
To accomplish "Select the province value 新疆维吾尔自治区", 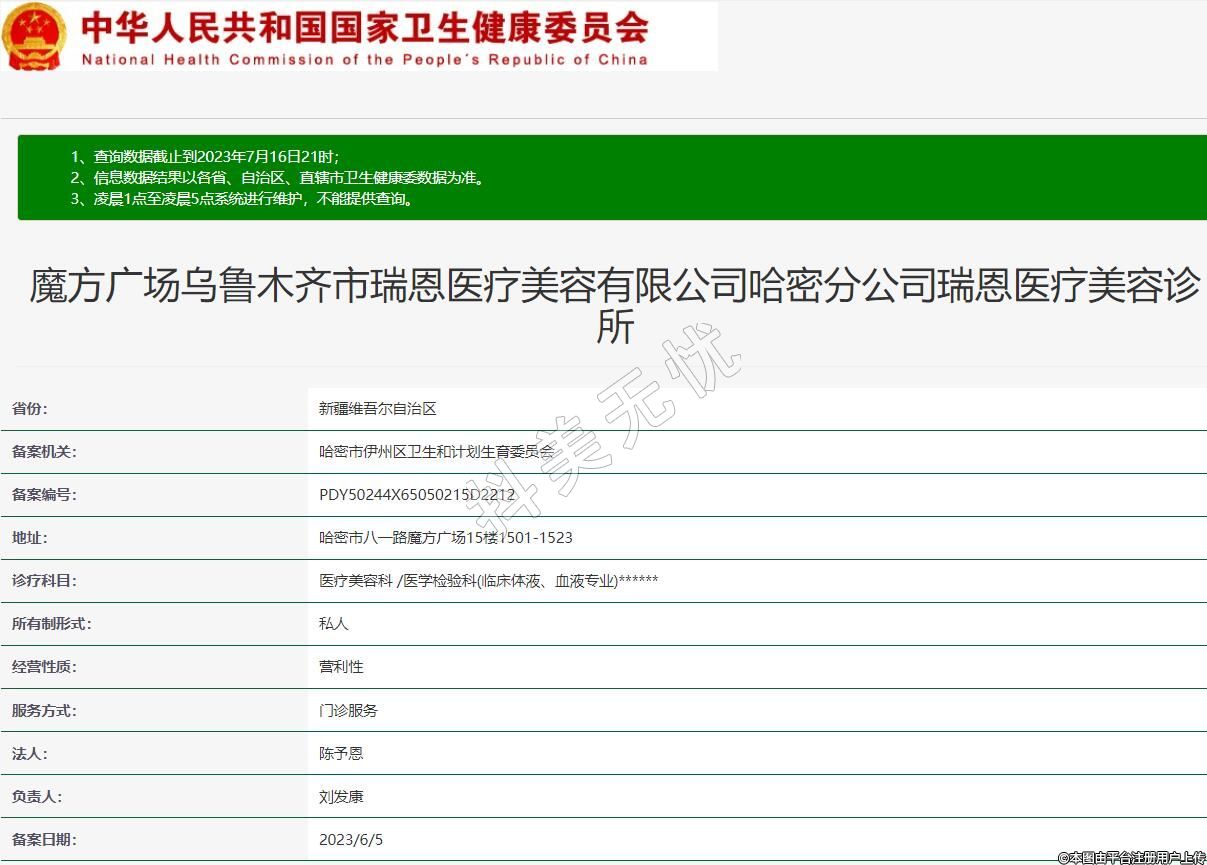I will (377, 409).
